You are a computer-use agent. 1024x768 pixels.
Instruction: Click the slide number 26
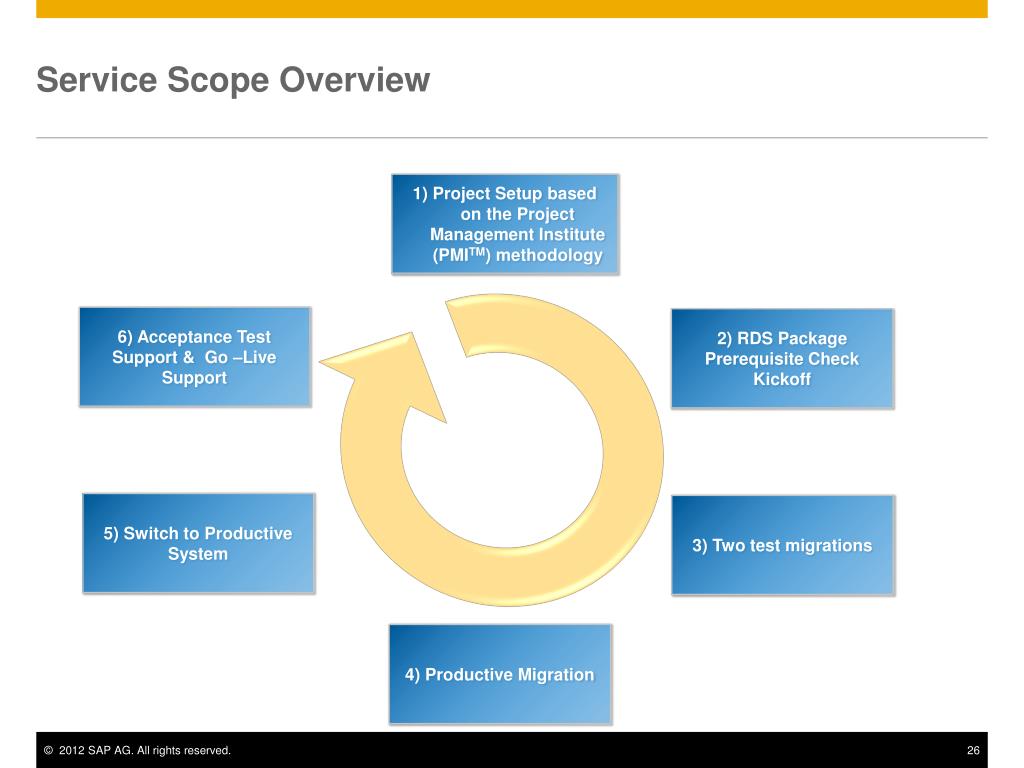click(973, 750)
